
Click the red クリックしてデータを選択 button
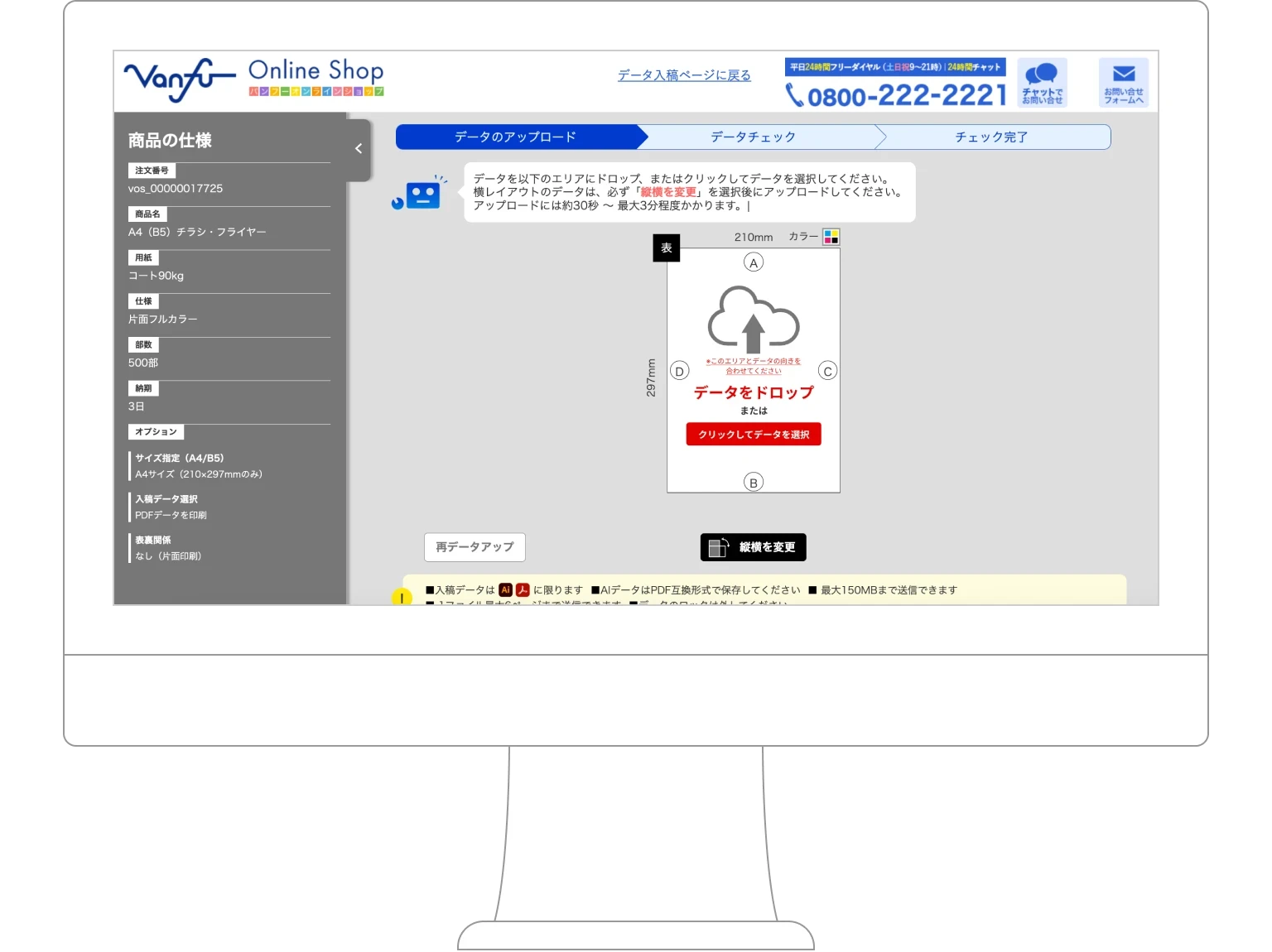754,435
